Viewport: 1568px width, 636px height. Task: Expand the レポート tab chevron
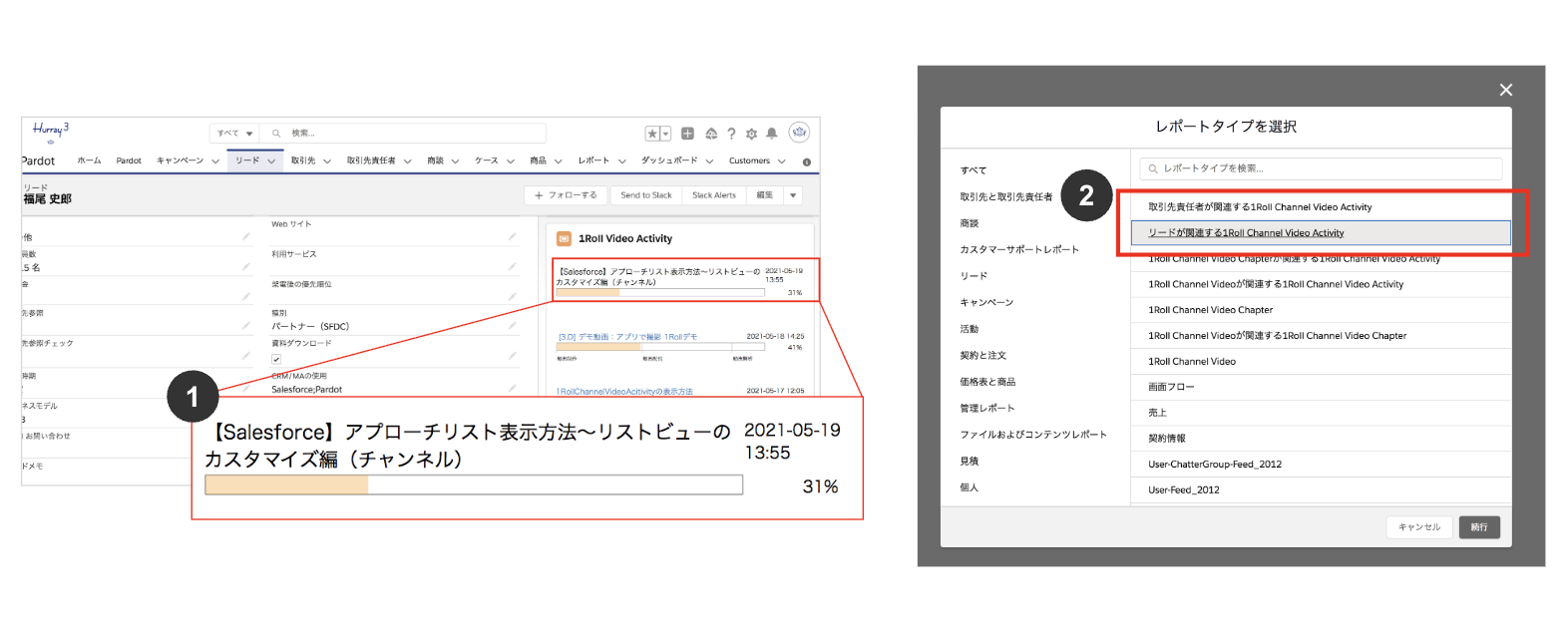point(622,161)
